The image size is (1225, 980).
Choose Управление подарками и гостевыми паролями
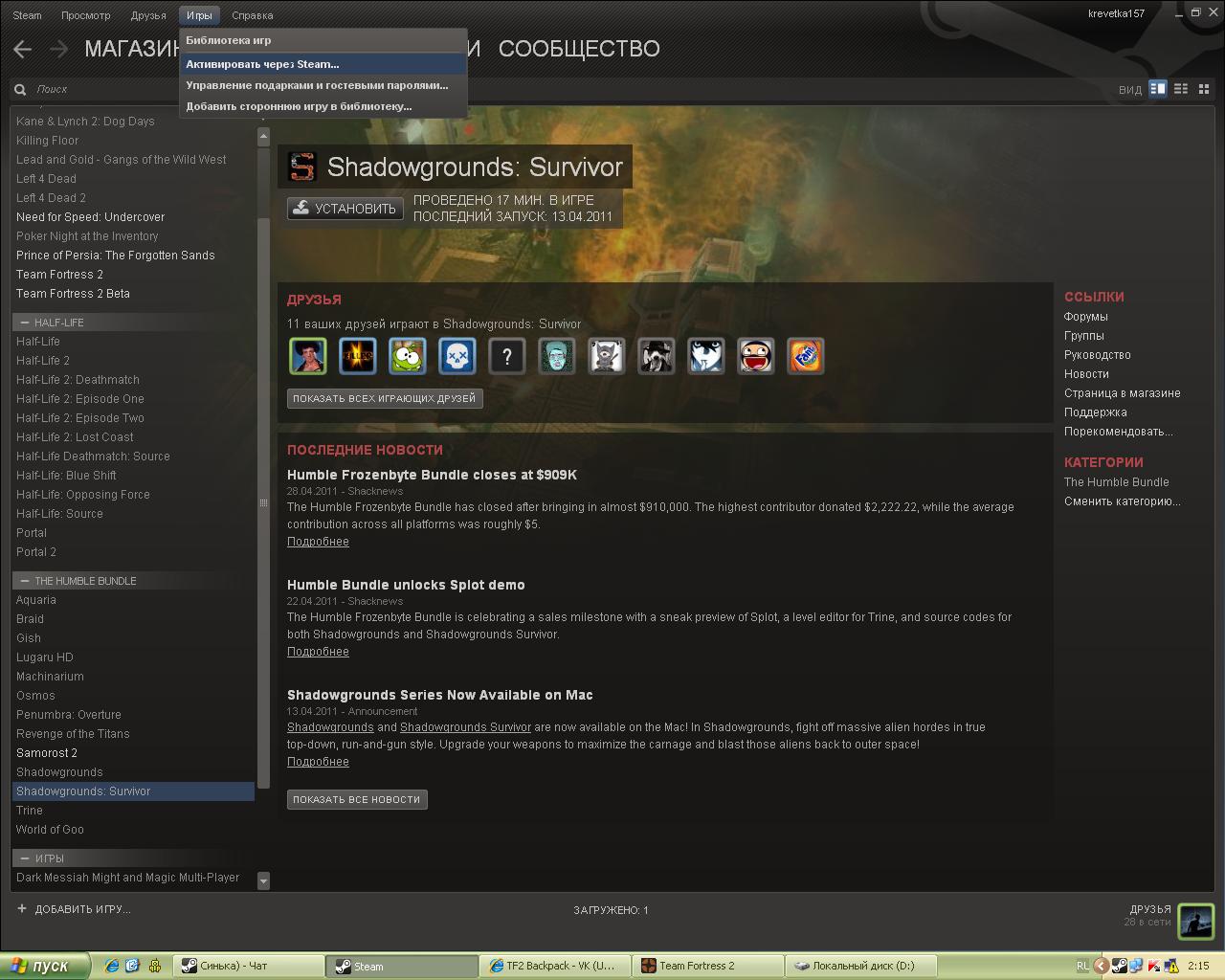[323, 85]
